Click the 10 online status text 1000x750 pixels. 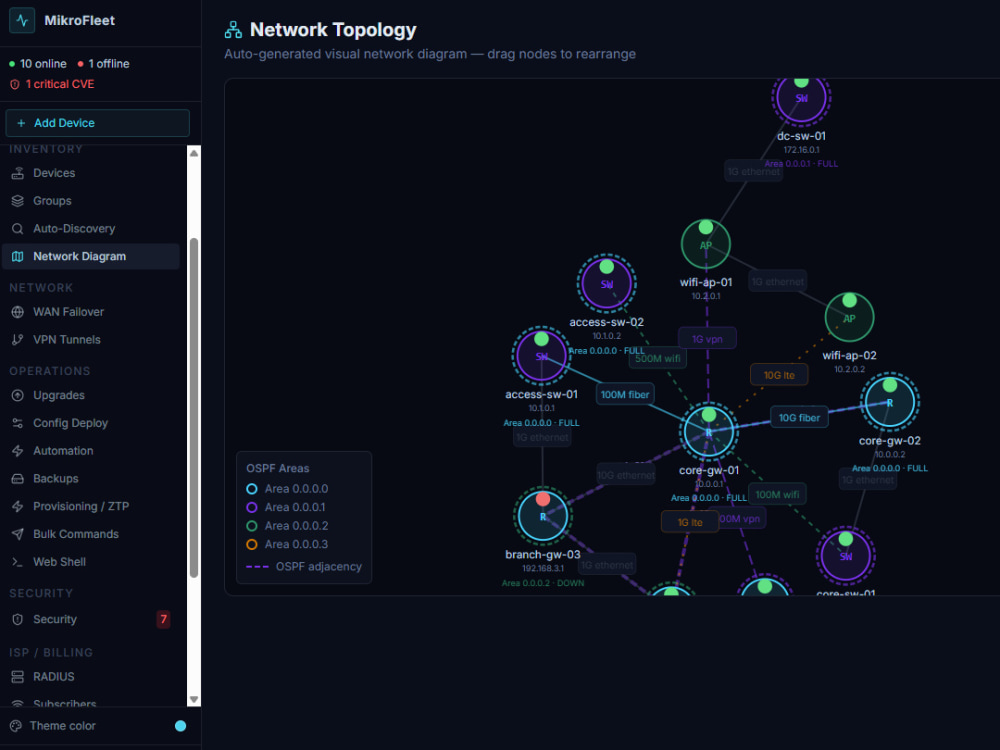(x=43, y=64)
